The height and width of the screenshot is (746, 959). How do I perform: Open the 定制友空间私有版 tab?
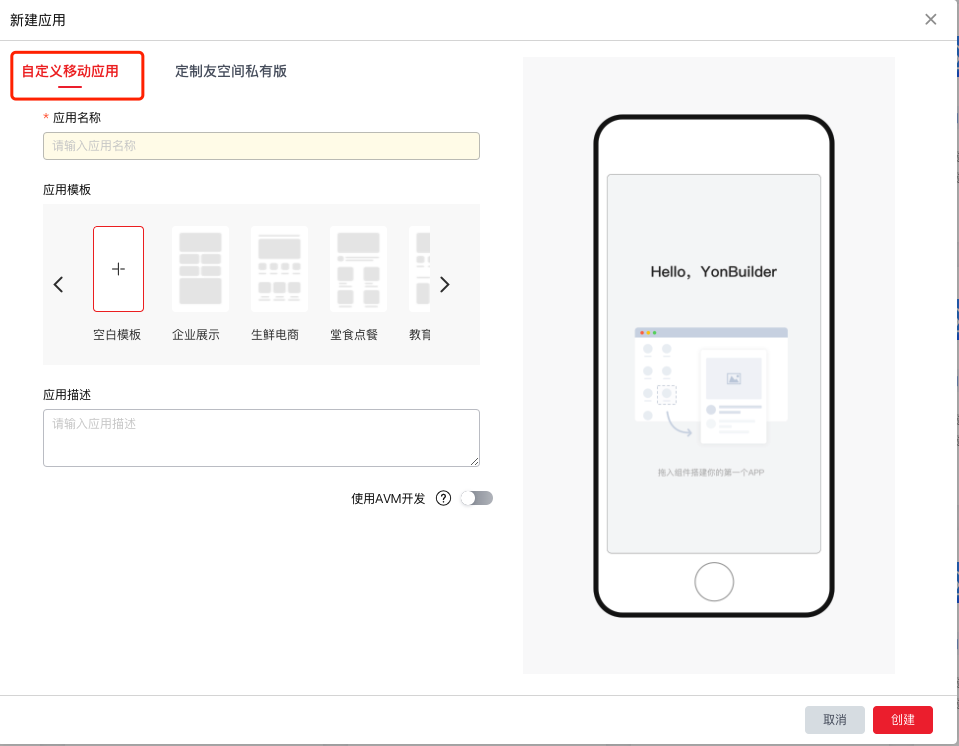[231, 72]
